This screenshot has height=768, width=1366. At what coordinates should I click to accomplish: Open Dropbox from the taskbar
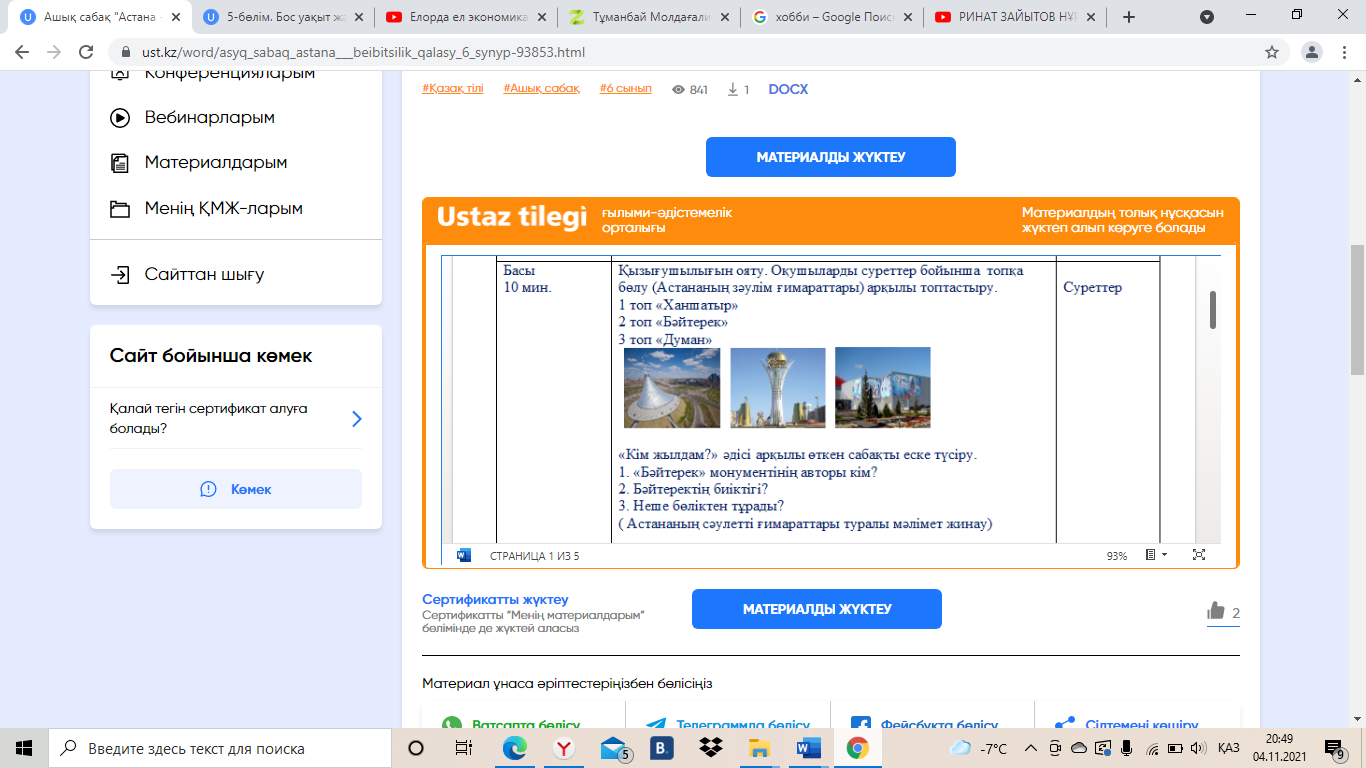711,748
